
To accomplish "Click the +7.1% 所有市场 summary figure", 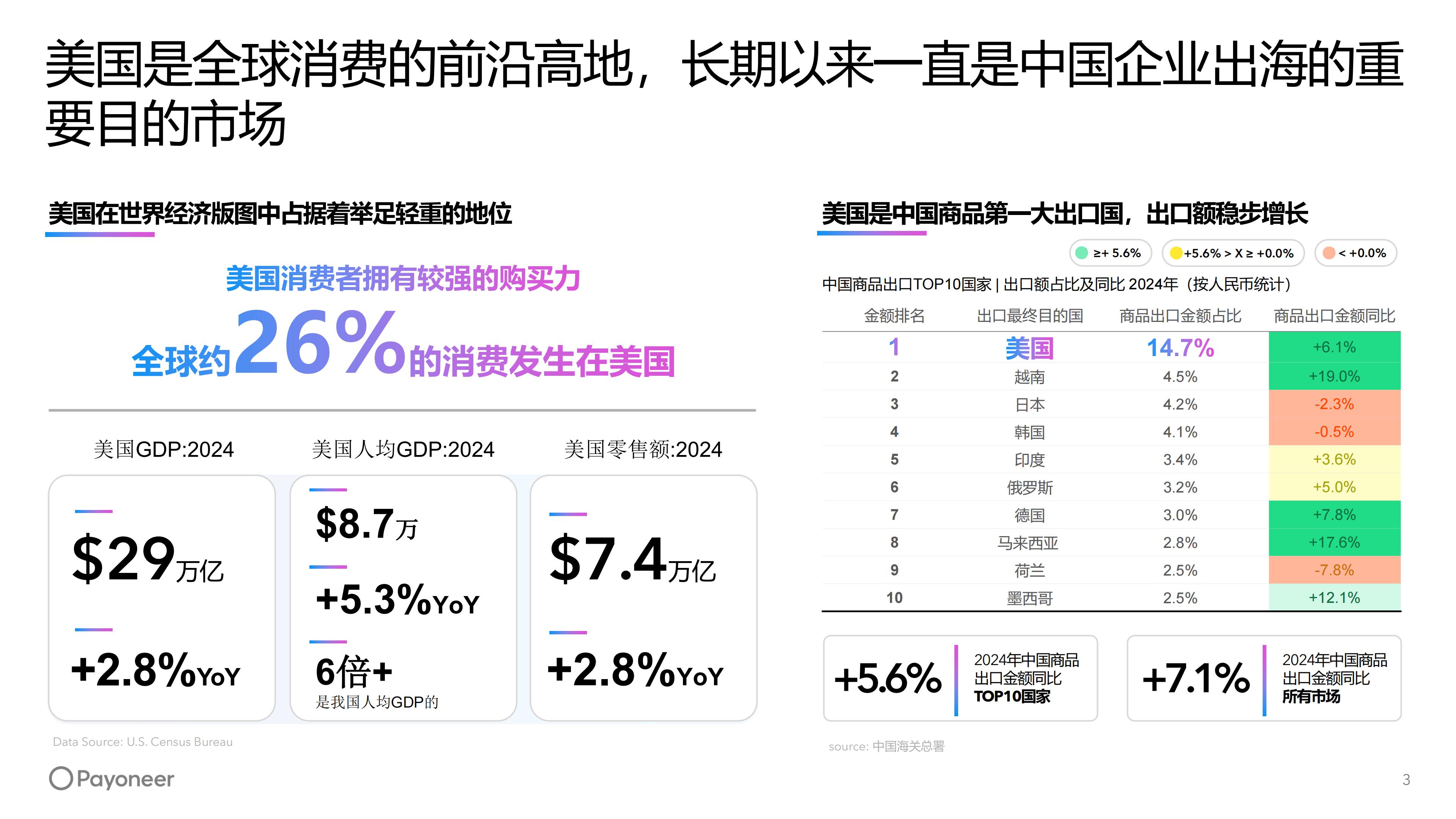I will coord(1196,678).
